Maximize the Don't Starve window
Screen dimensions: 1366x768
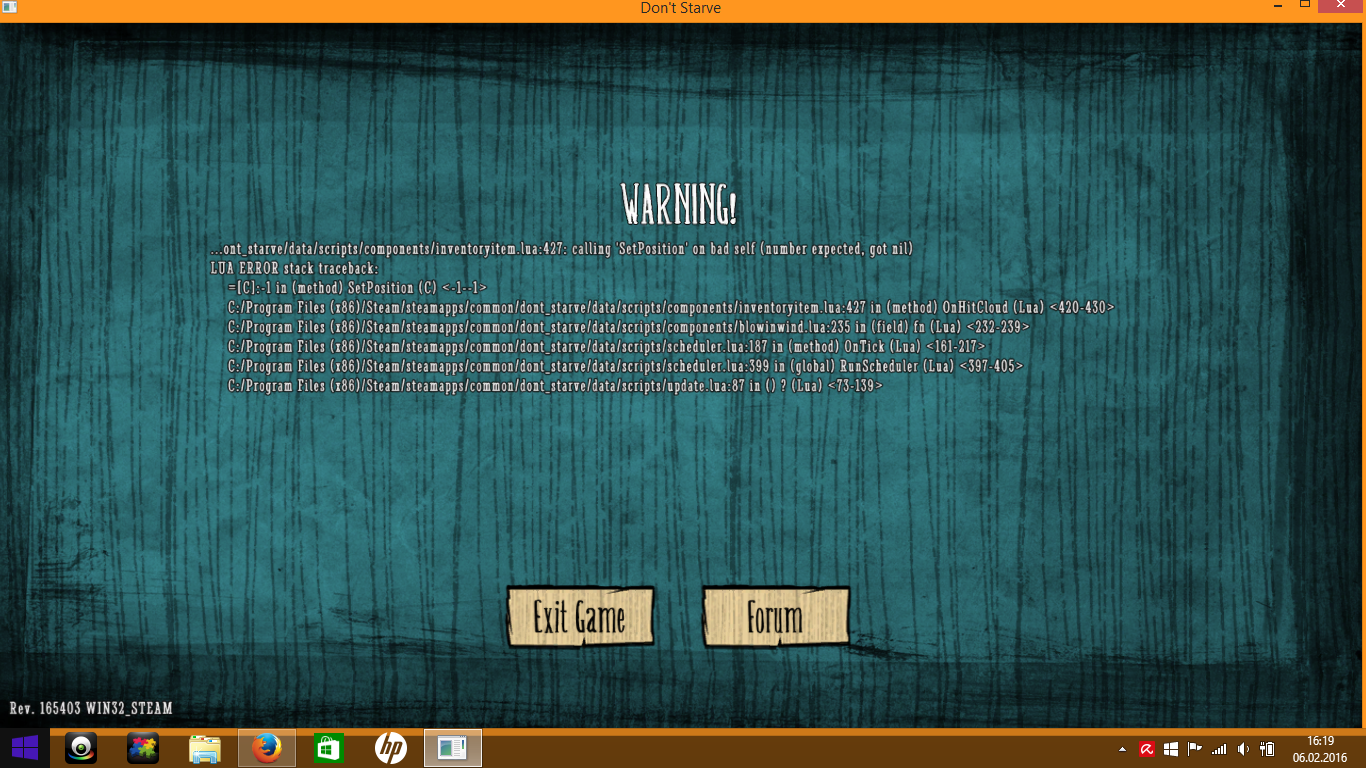(x=1304, y=6)
